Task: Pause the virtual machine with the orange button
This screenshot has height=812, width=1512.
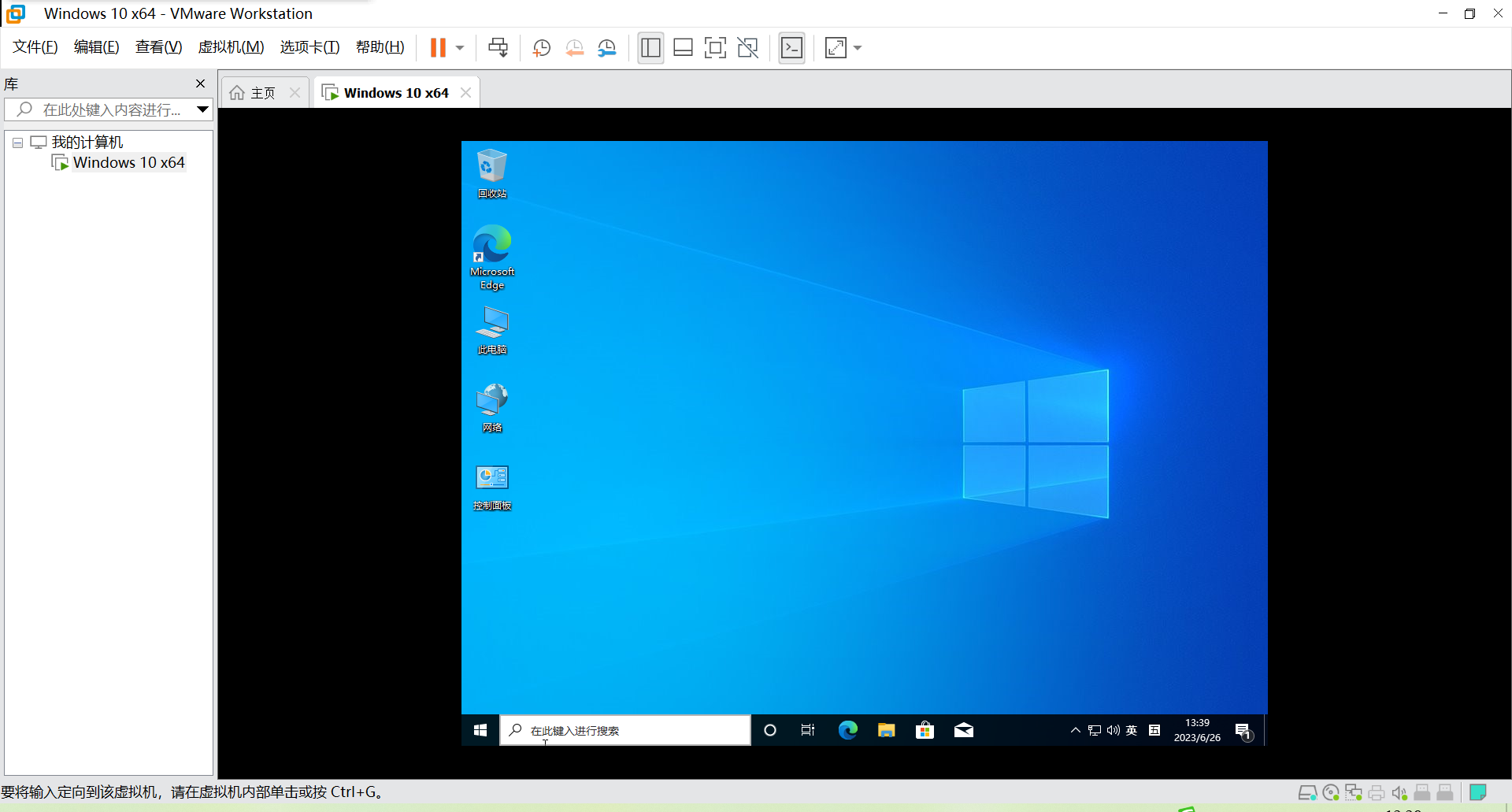Action: (x=438, y=48)
